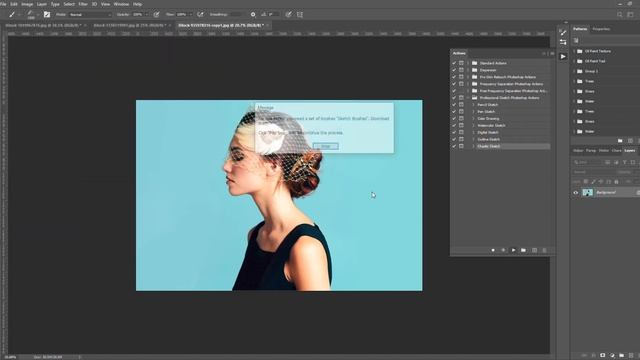Click the begin recording icon in Actions
This screenshot has height=360, width=640.
click(x=503, y=250)
